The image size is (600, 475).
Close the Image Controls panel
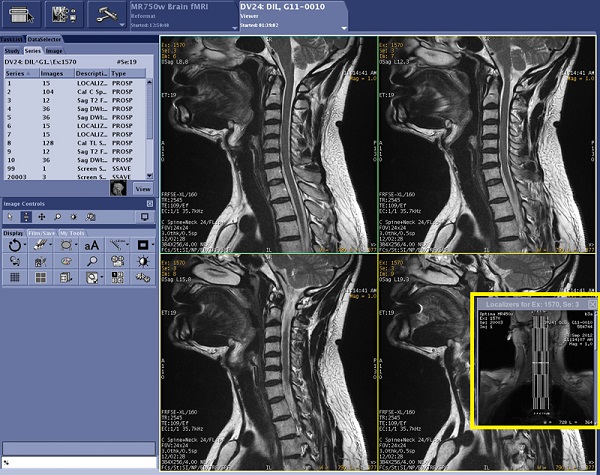pyautogui.click(x=151, y=205)
